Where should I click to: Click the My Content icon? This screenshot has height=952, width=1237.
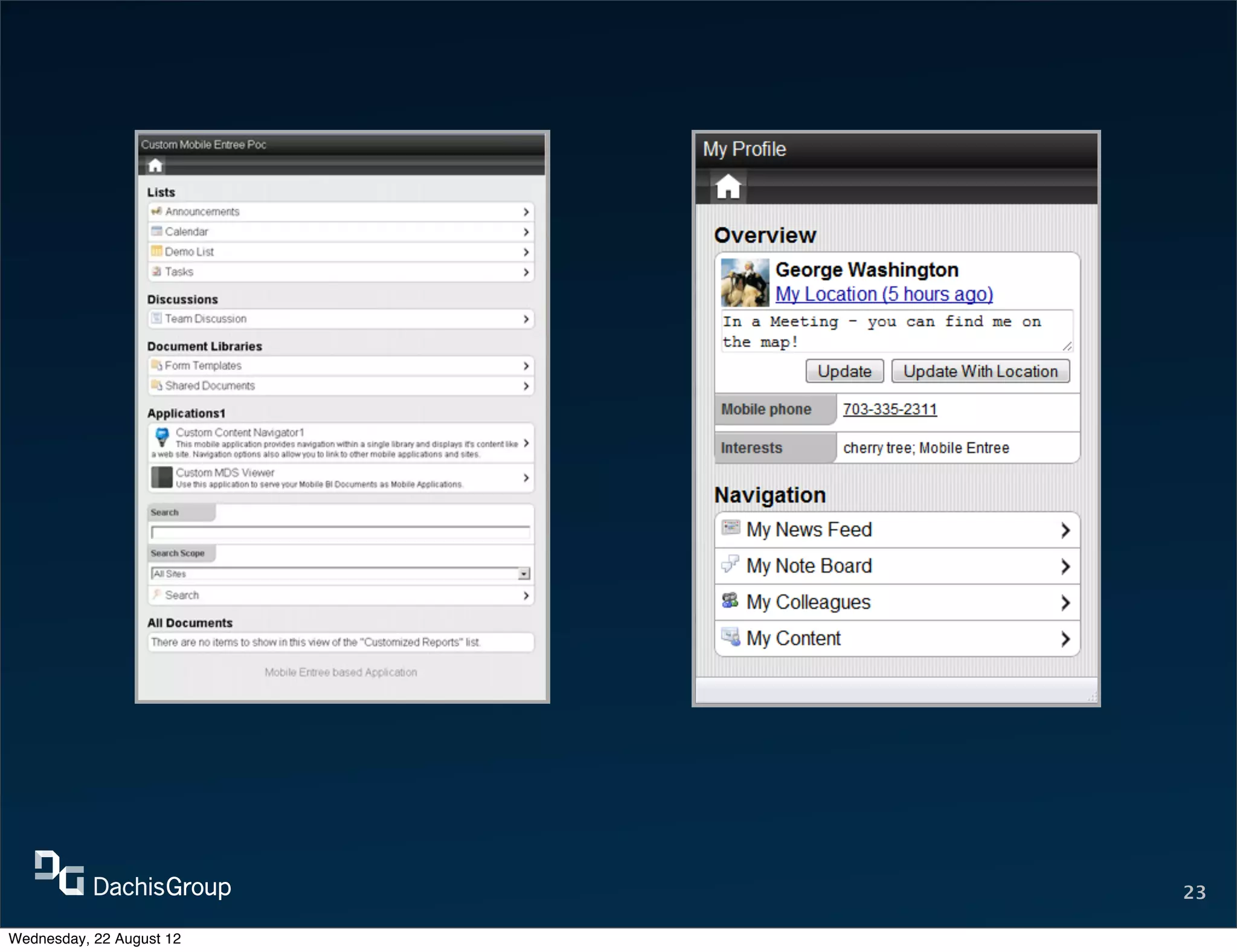(731, 636)
